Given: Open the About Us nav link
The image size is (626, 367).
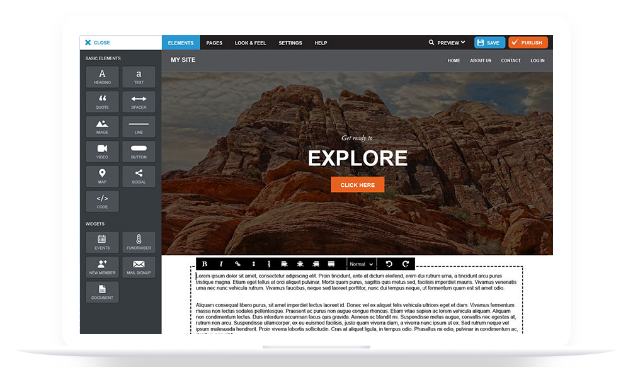Looking at the screenshot, I should [x=480, y=61].
